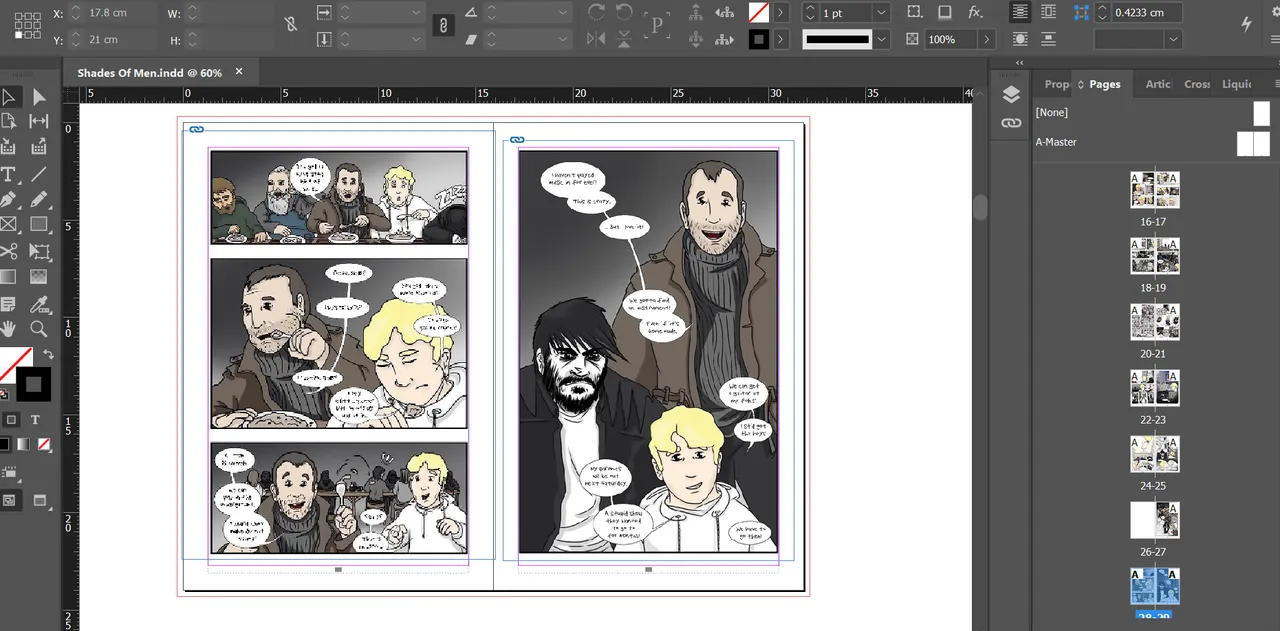Open the Layers panel icon

click(1011, 94)
